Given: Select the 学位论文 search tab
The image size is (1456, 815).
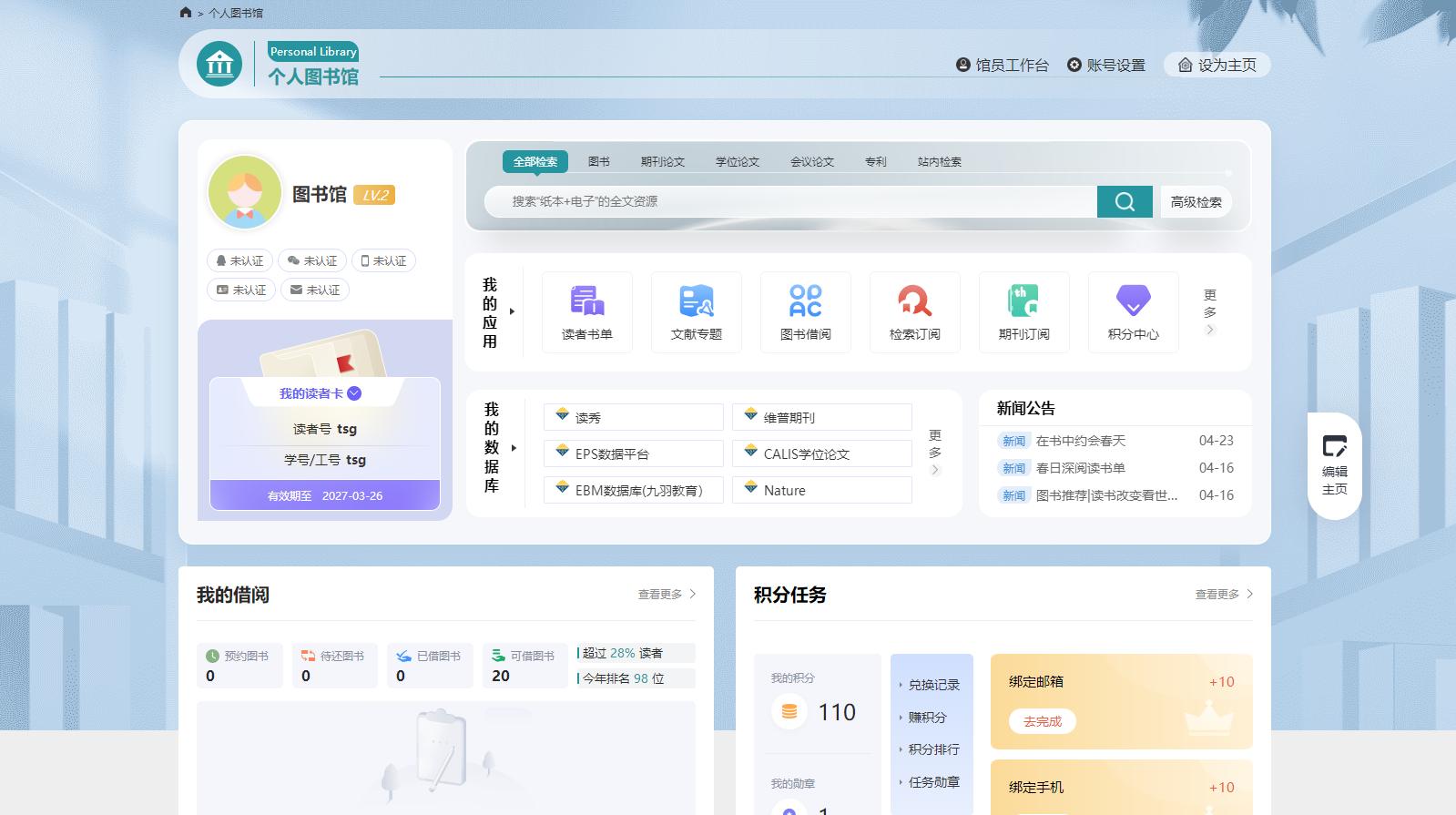Looking at the screenshot, I should pos(737,162).
